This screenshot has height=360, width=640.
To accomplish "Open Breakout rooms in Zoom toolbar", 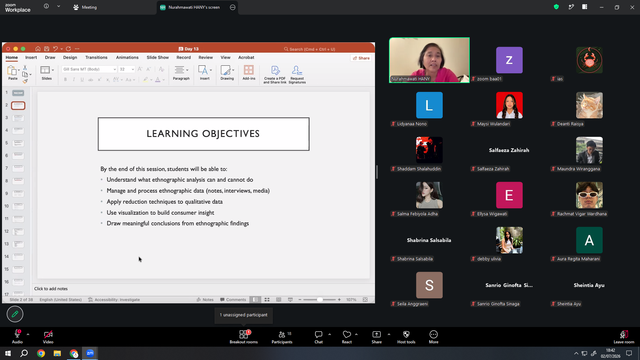I will (243, 336).
